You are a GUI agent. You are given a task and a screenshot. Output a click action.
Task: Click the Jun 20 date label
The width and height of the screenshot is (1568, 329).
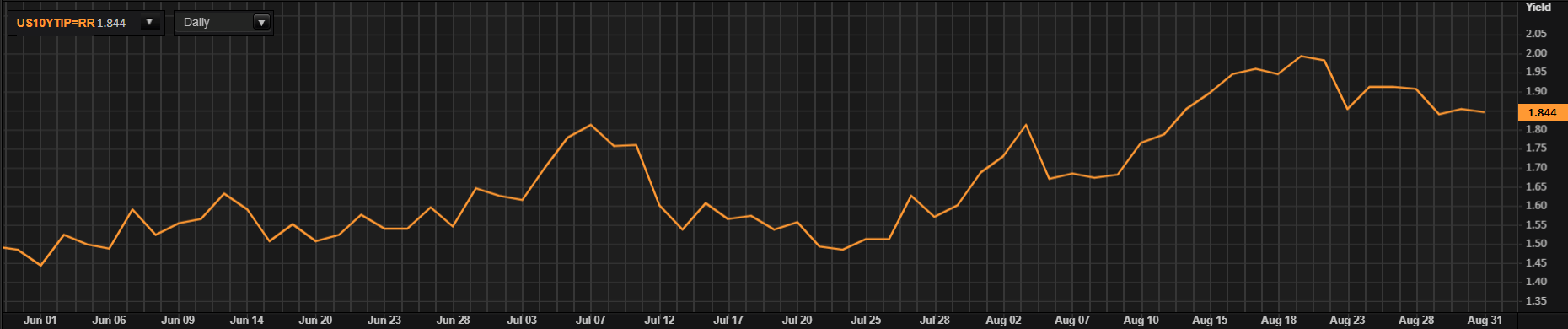(315, 321)
